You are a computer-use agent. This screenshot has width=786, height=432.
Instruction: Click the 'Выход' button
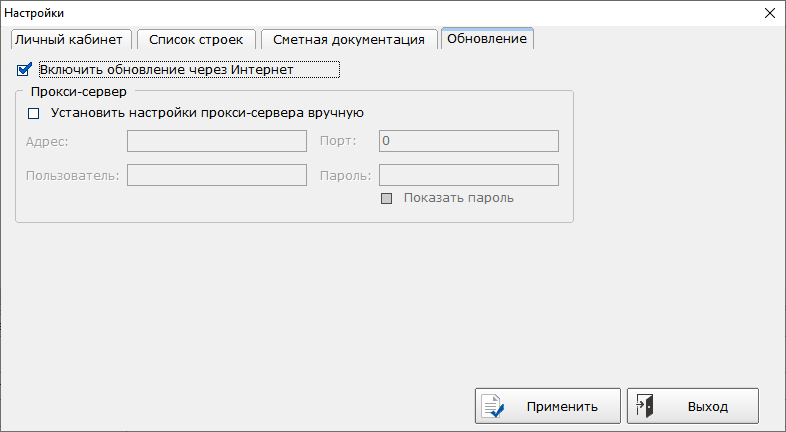pos(693,406)
